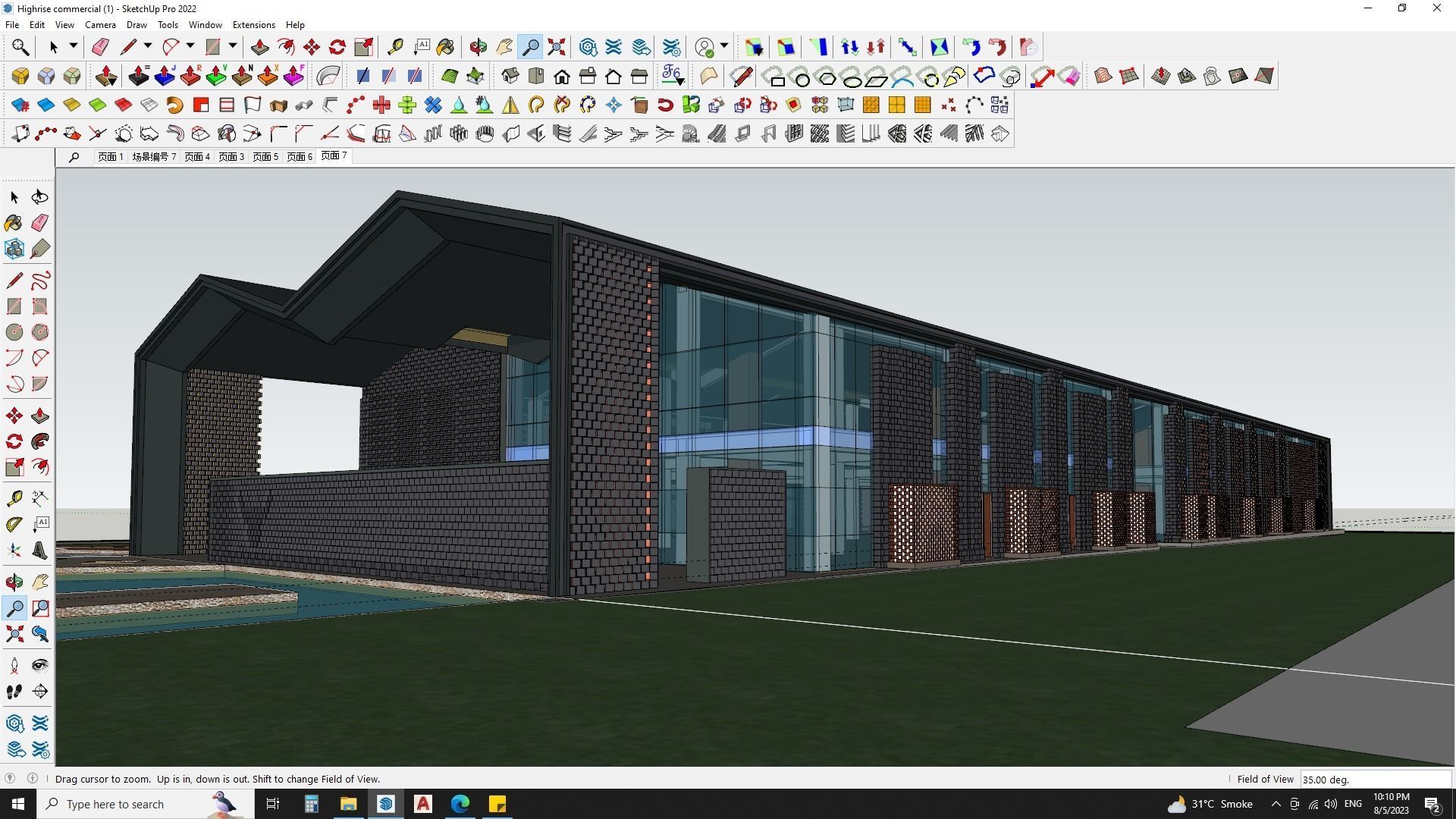Switch to scene tab 页面 4
Screen dimensions: 1456x819
(x=197, y=157)
